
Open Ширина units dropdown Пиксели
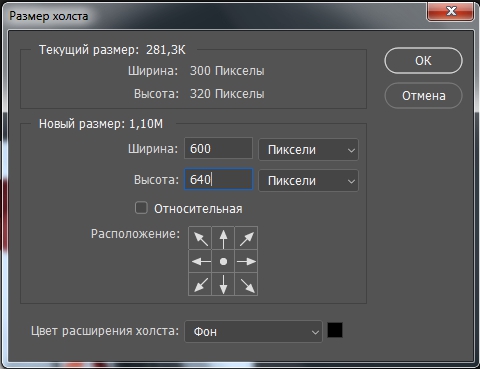(x=308, y=150)
